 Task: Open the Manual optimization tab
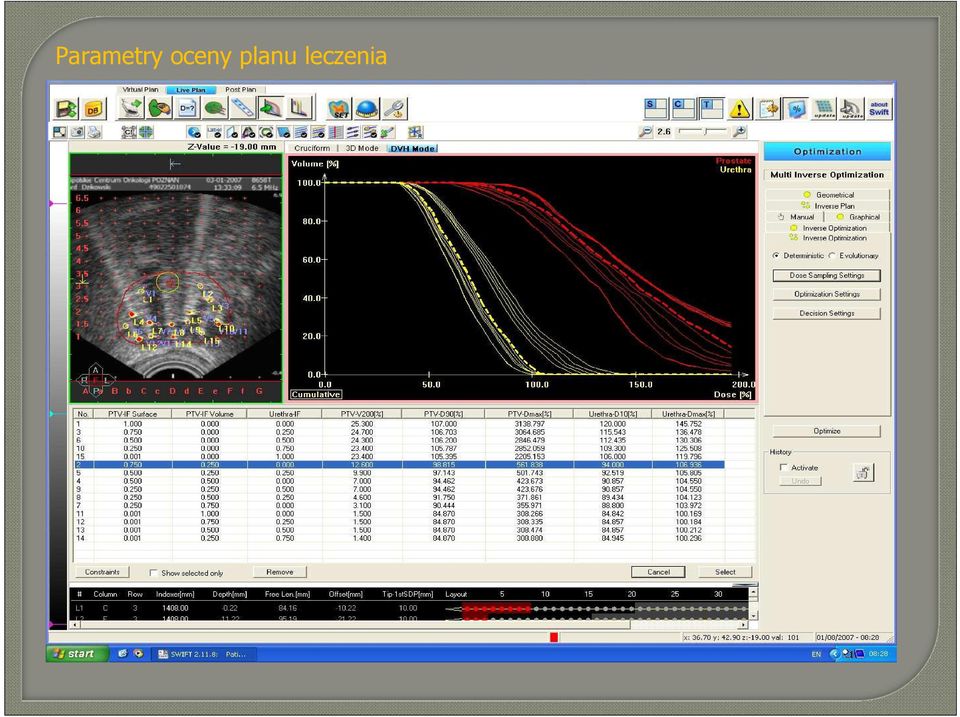795,217
